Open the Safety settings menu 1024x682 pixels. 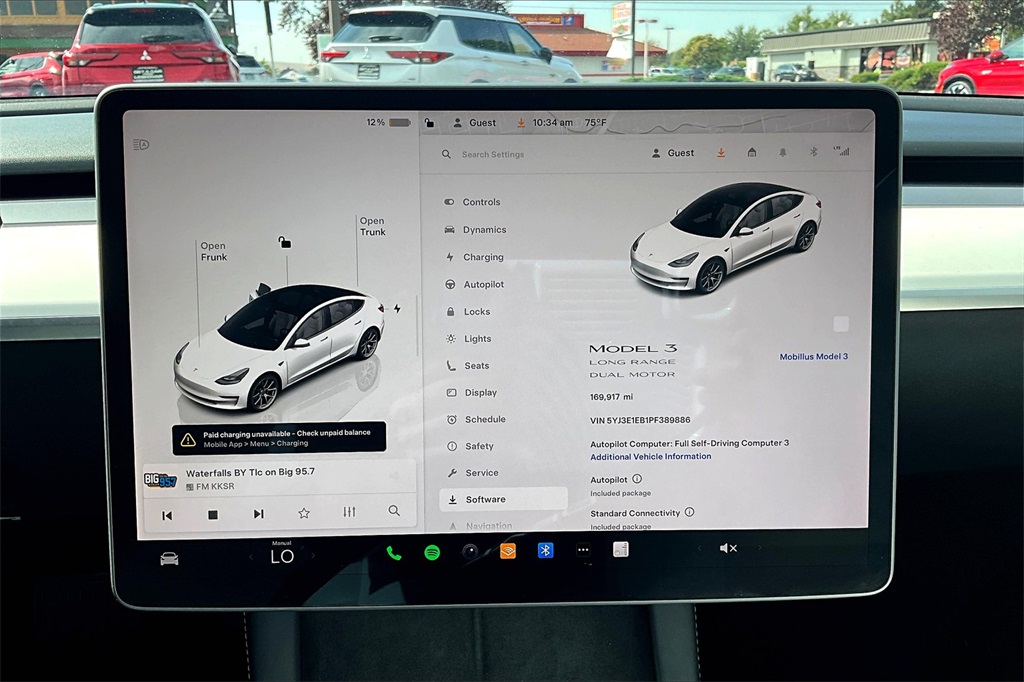click(470, 446)
